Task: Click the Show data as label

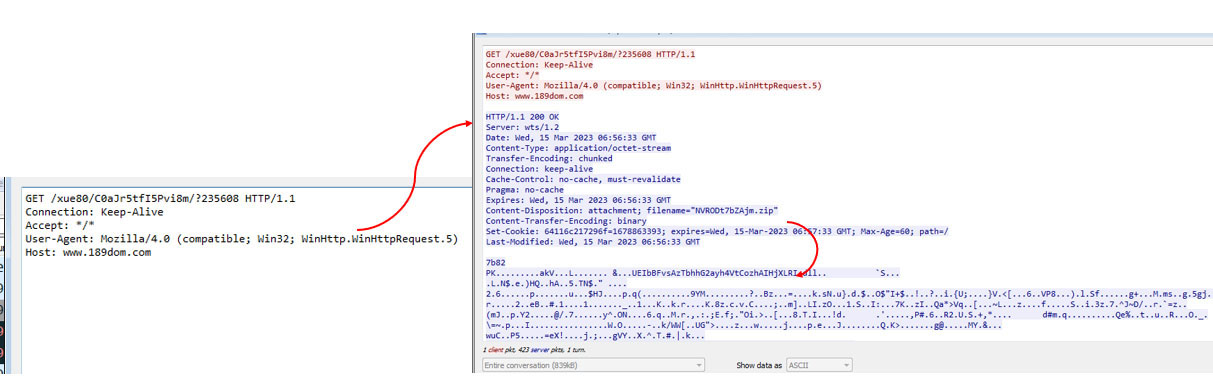Action: click(x=759, y=366)
